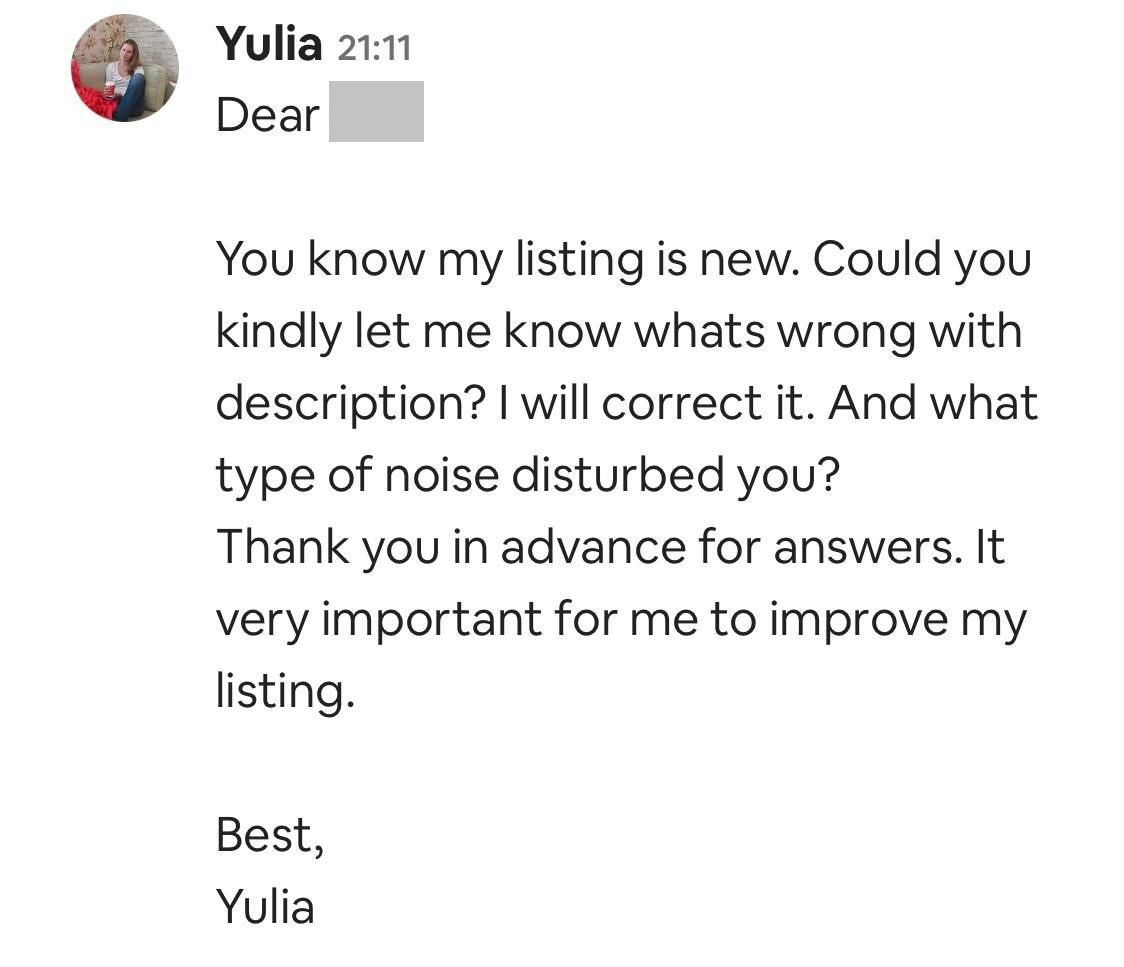The width and height of the screenshot is (1124, 967).
Task: Click the line 'Thank you in advance for answers'
Action: [588, 548]
